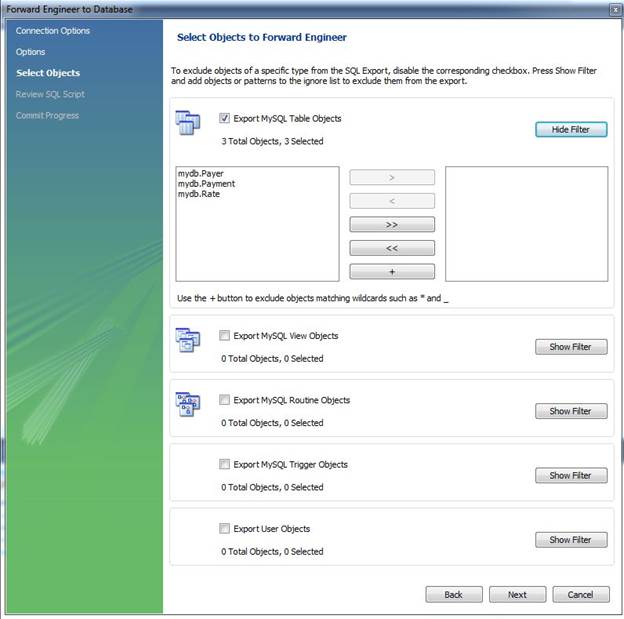Cancel the Forward Engineer wizard
Screen dimensions: 624x619
coord(581,595)
